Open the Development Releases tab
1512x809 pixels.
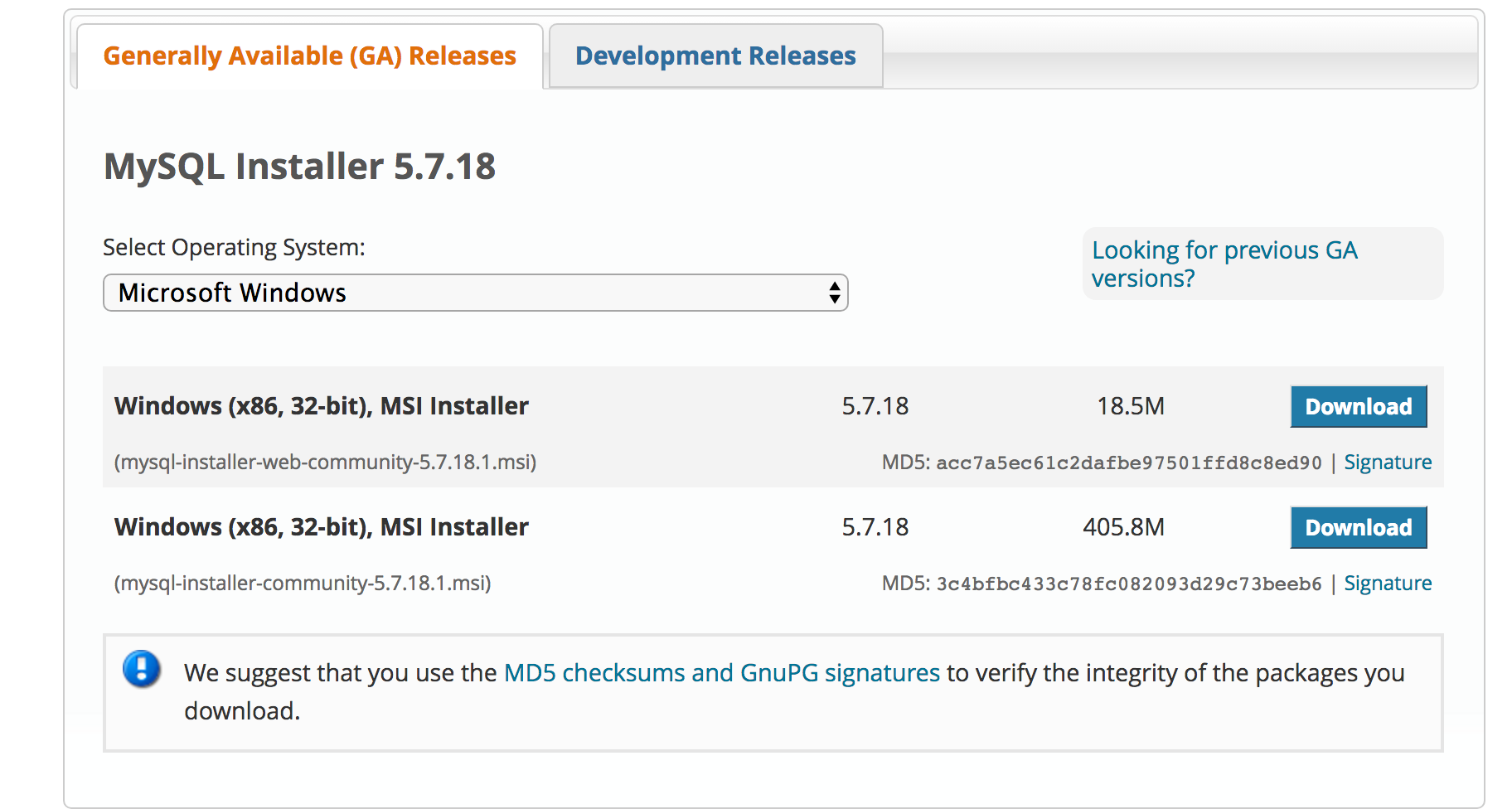[715, 56]
